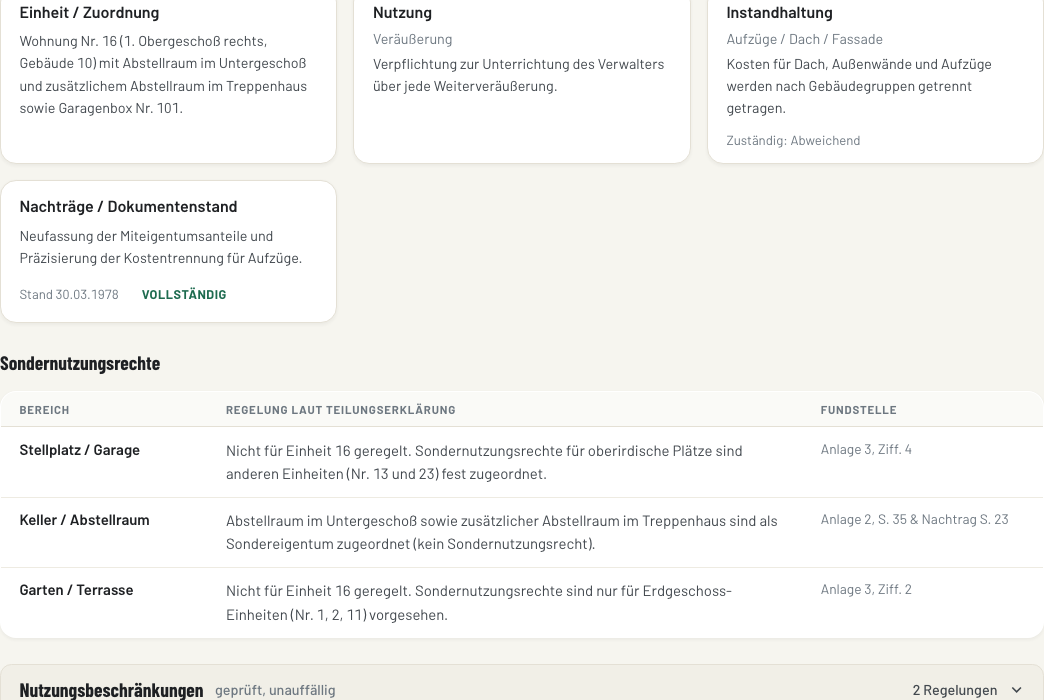Image resolution: width=1044 pixels, height=700 pixels.
Task: Click the Instandhaltung card title
Action: [779, 13]
